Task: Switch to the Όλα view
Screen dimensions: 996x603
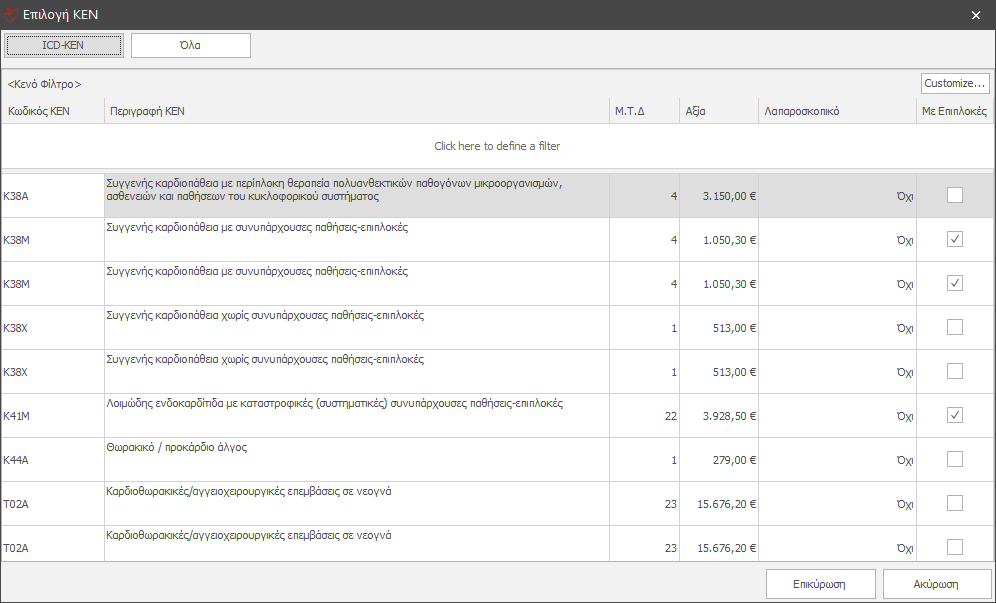Action: pyautogui.click(x=191, y=45)
